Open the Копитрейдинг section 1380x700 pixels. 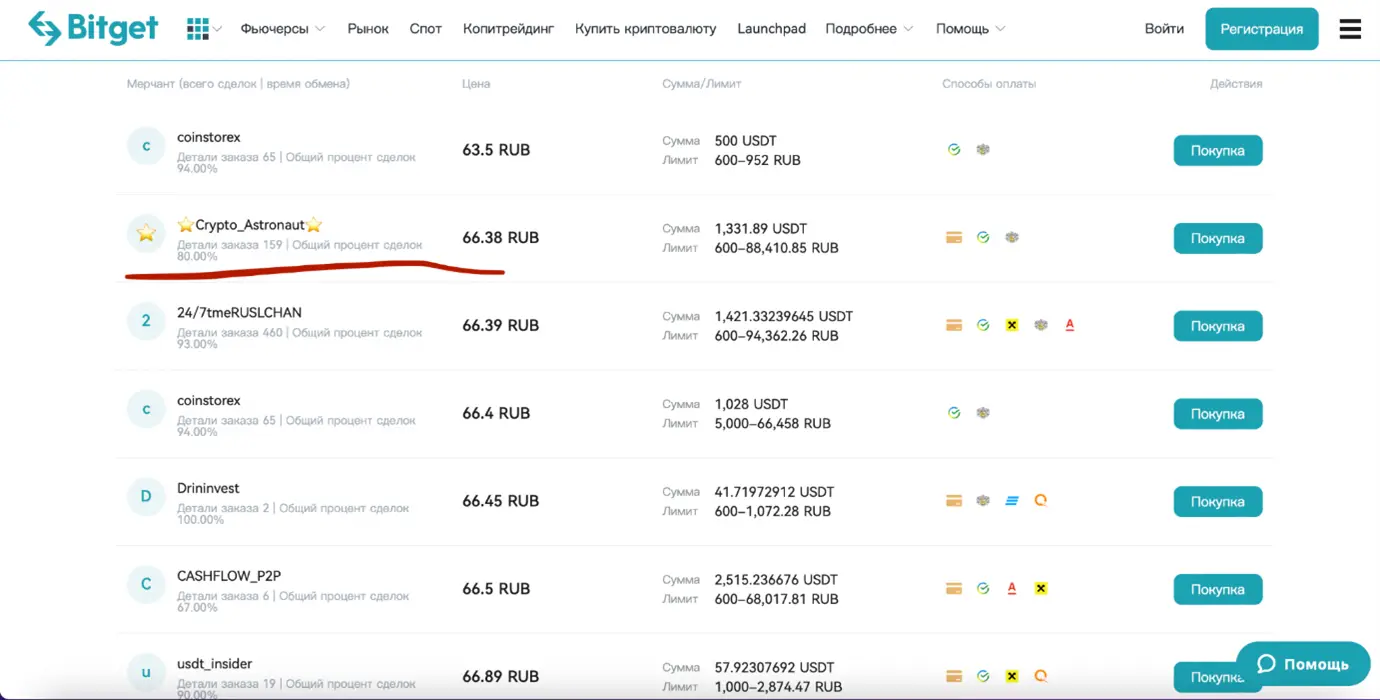[x=508, y=29]
